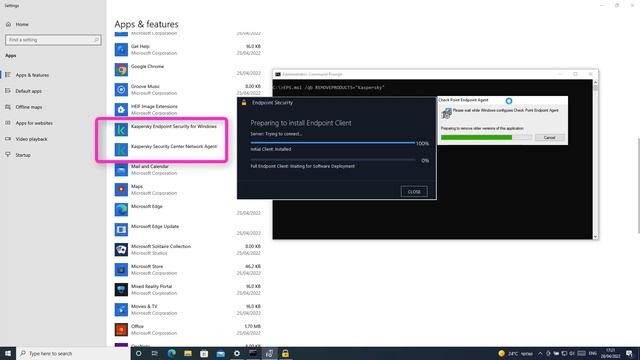This screenshot has width=640, height=360.
Task: Select the Microsoft Edge list icon
Action: click(x=121, y=209)
